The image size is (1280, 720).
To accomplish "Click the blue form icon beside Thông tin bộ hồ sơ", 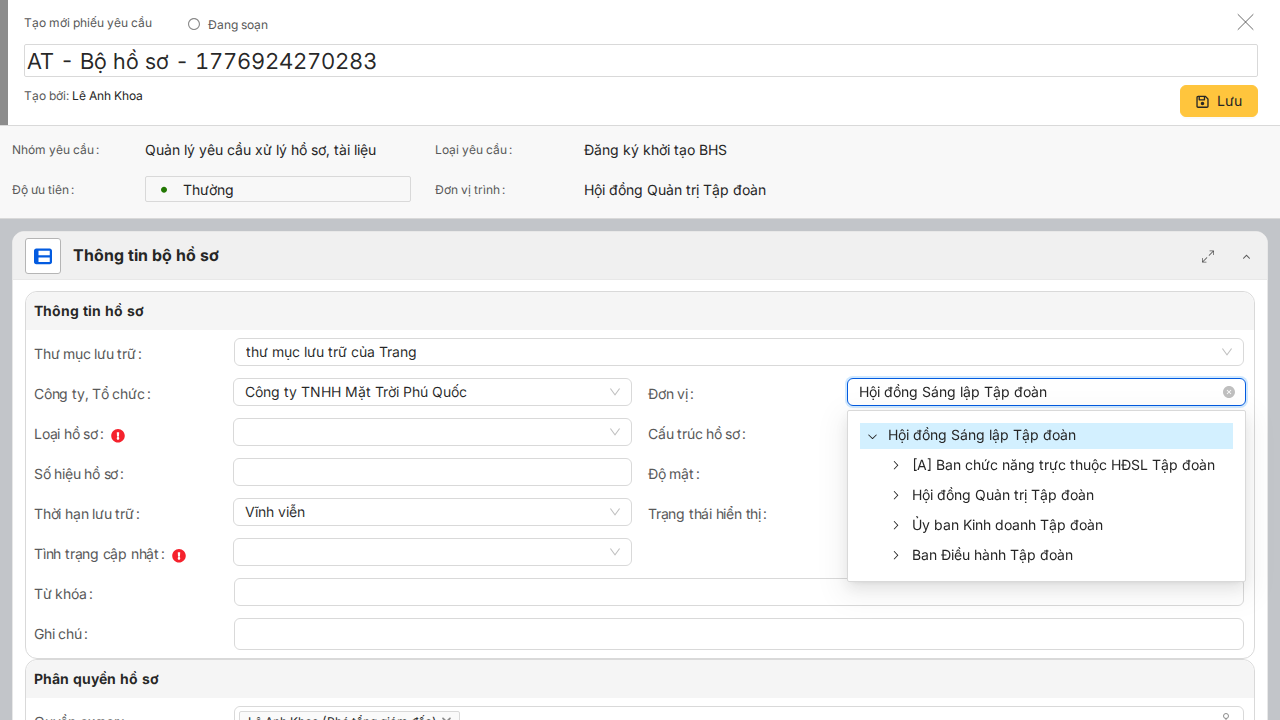I will pyautogui.click(x=43, y=256).
